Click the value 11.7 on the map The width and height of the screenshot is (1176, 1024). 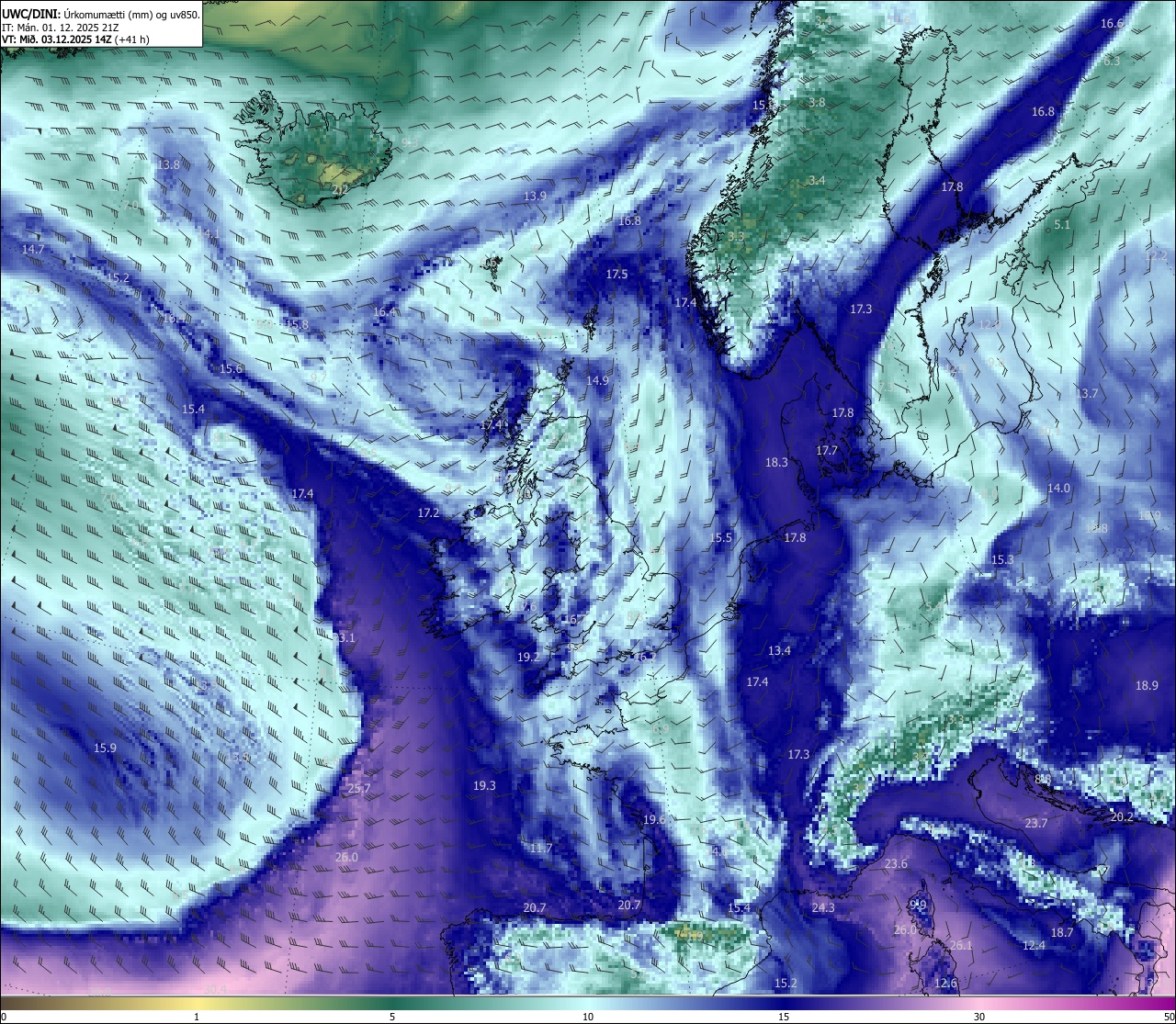pos(541,848)
